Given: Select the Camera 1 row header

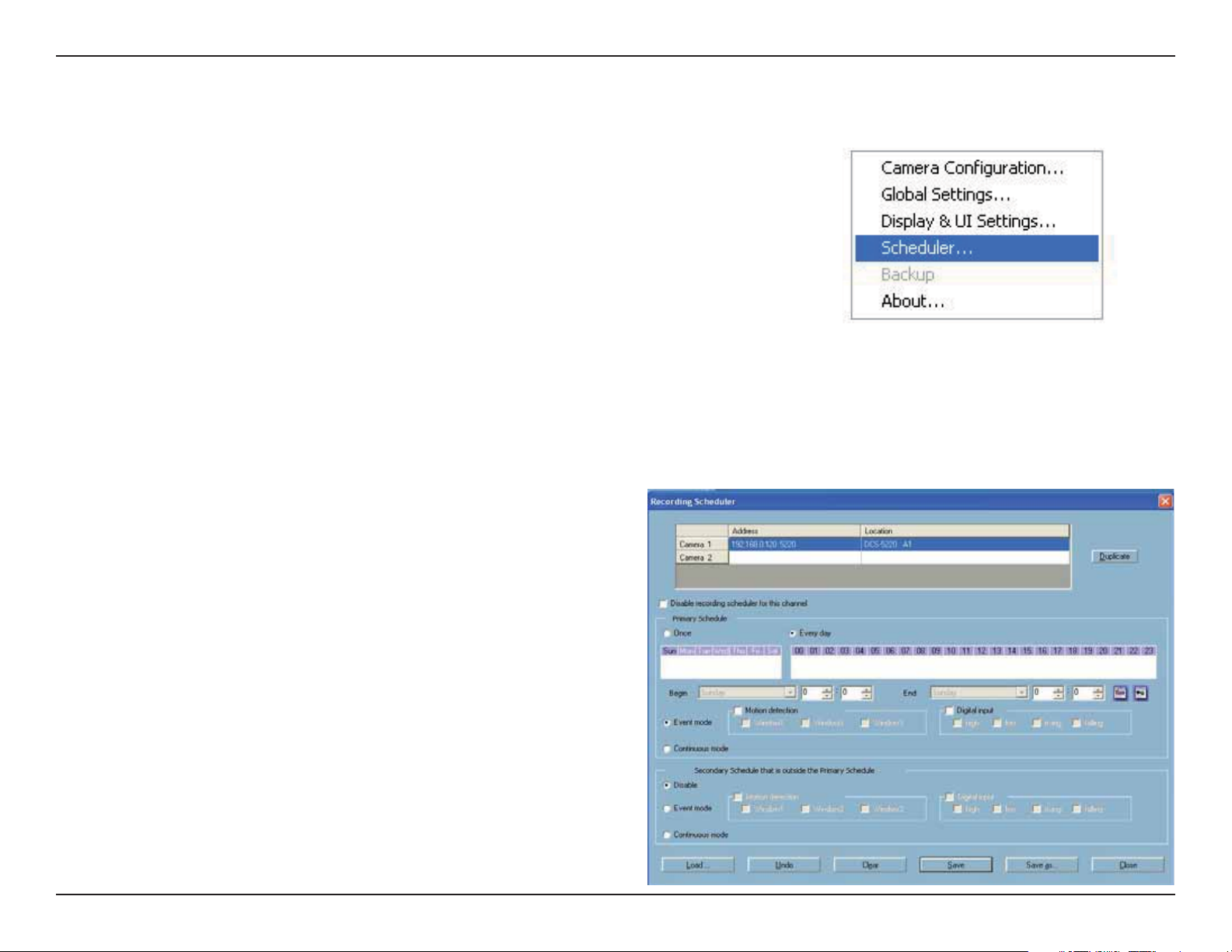Looking at the screenshot, I should (702, 544).
